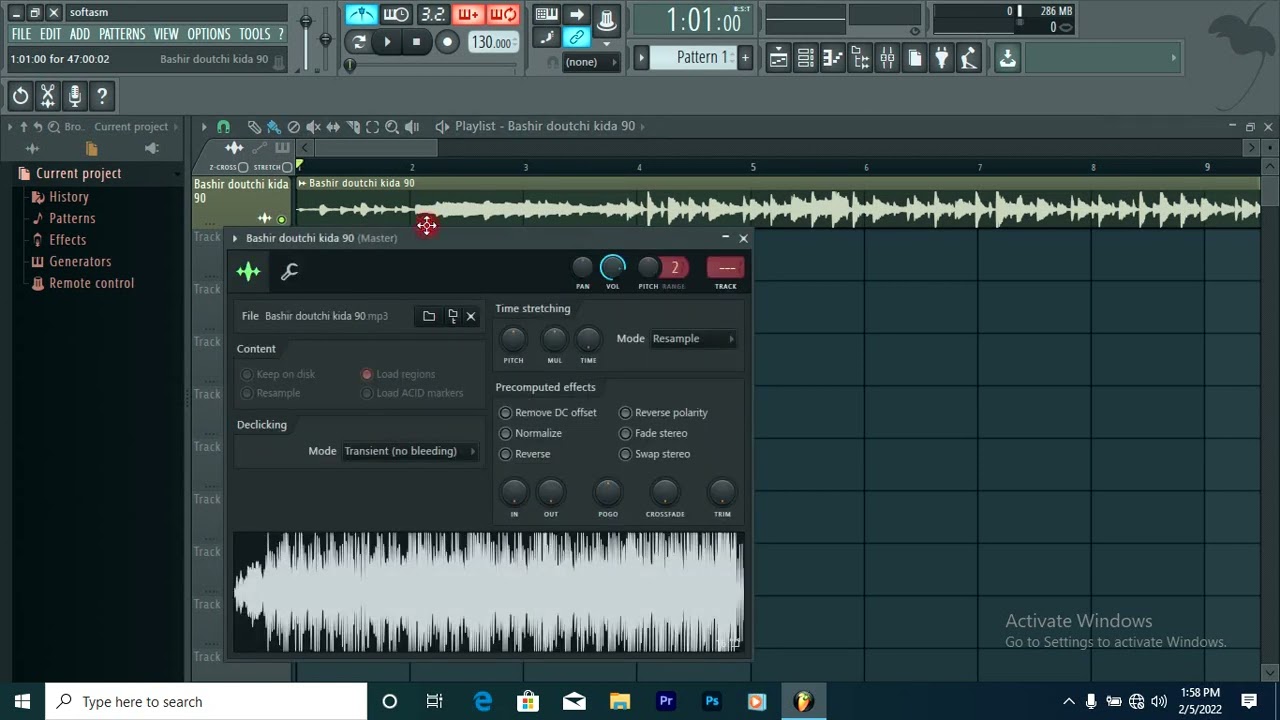Toggle blend recording overdub button
Screen dimensions: 1280x720
coord(467,15)
